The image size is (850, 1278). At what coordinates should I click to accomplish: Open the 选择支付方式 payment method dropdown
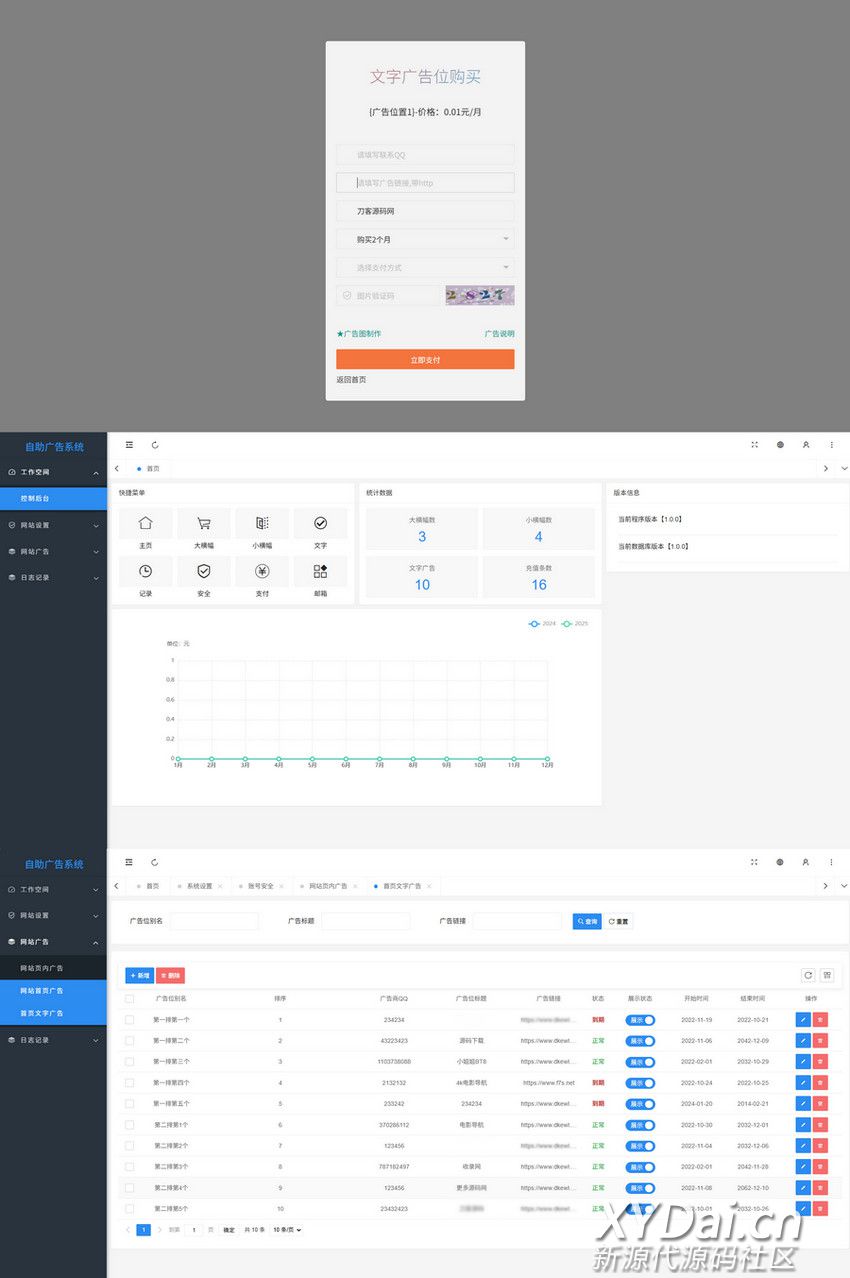tap(425, 268)
